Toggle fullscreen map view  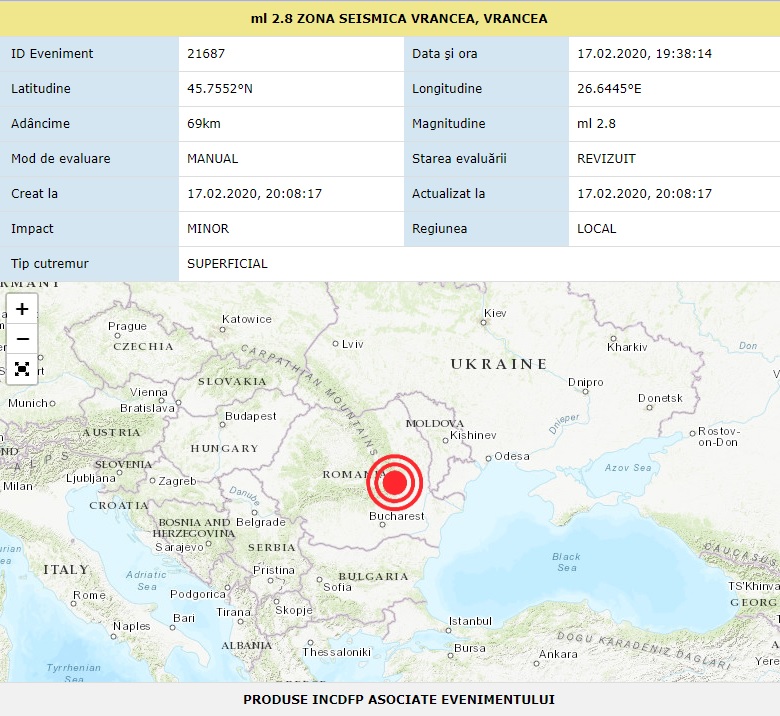[22, 369]
